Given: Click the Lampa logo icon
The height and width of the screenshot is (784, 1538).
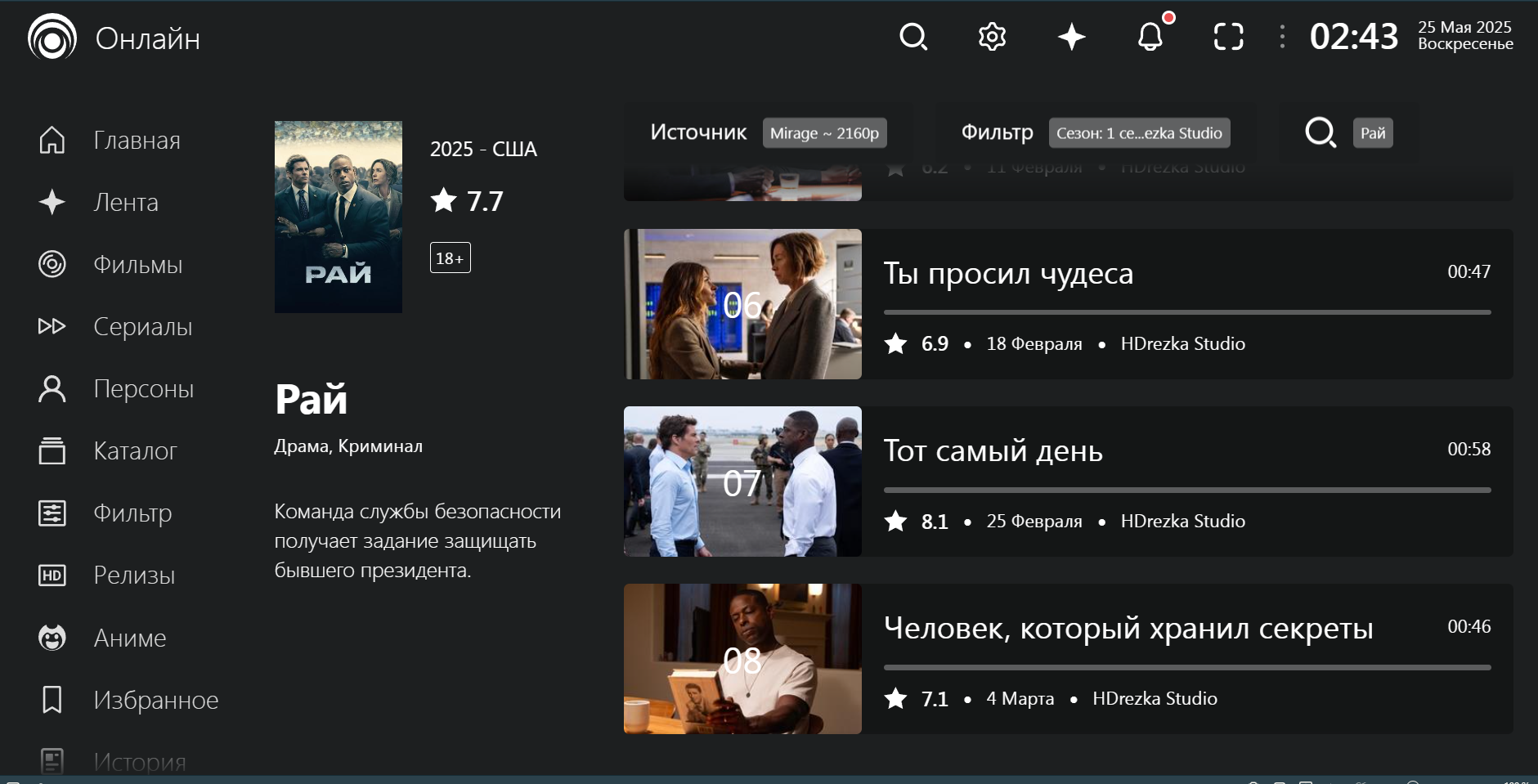Looking at the screenshot, I should click(52, 37).
